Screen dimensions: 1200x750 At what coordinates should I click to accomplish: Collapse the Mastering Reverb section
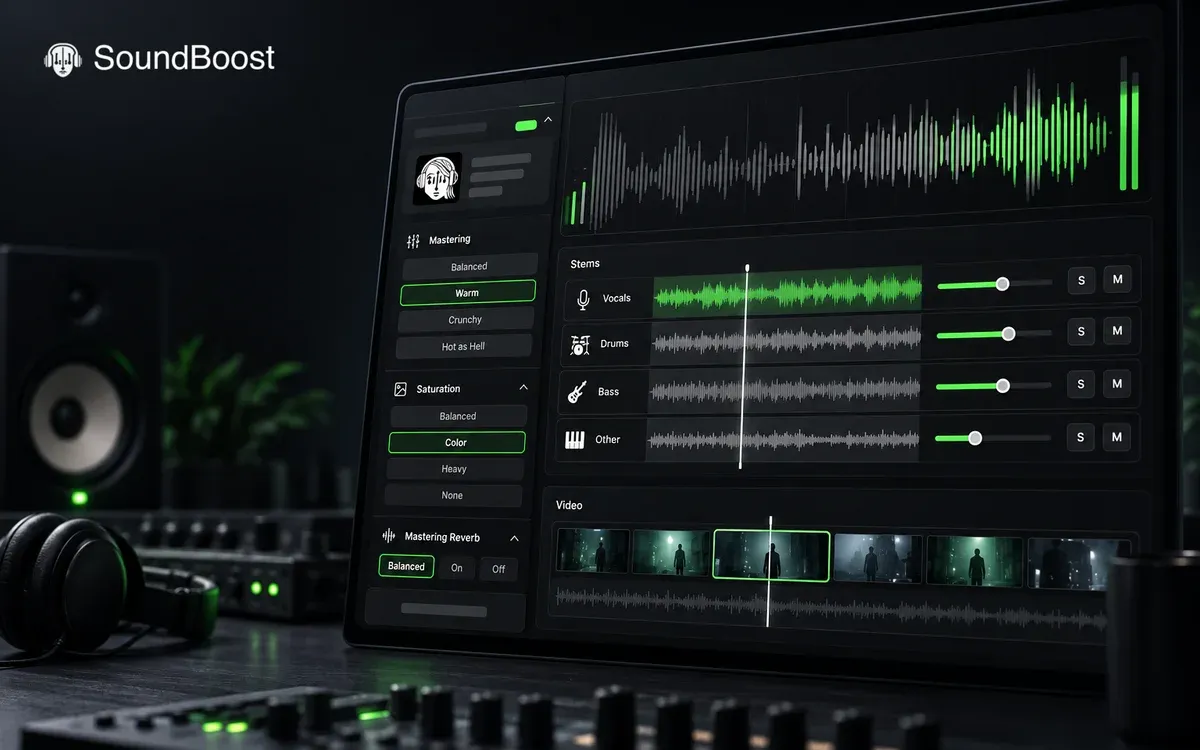[x=514, y=538]
